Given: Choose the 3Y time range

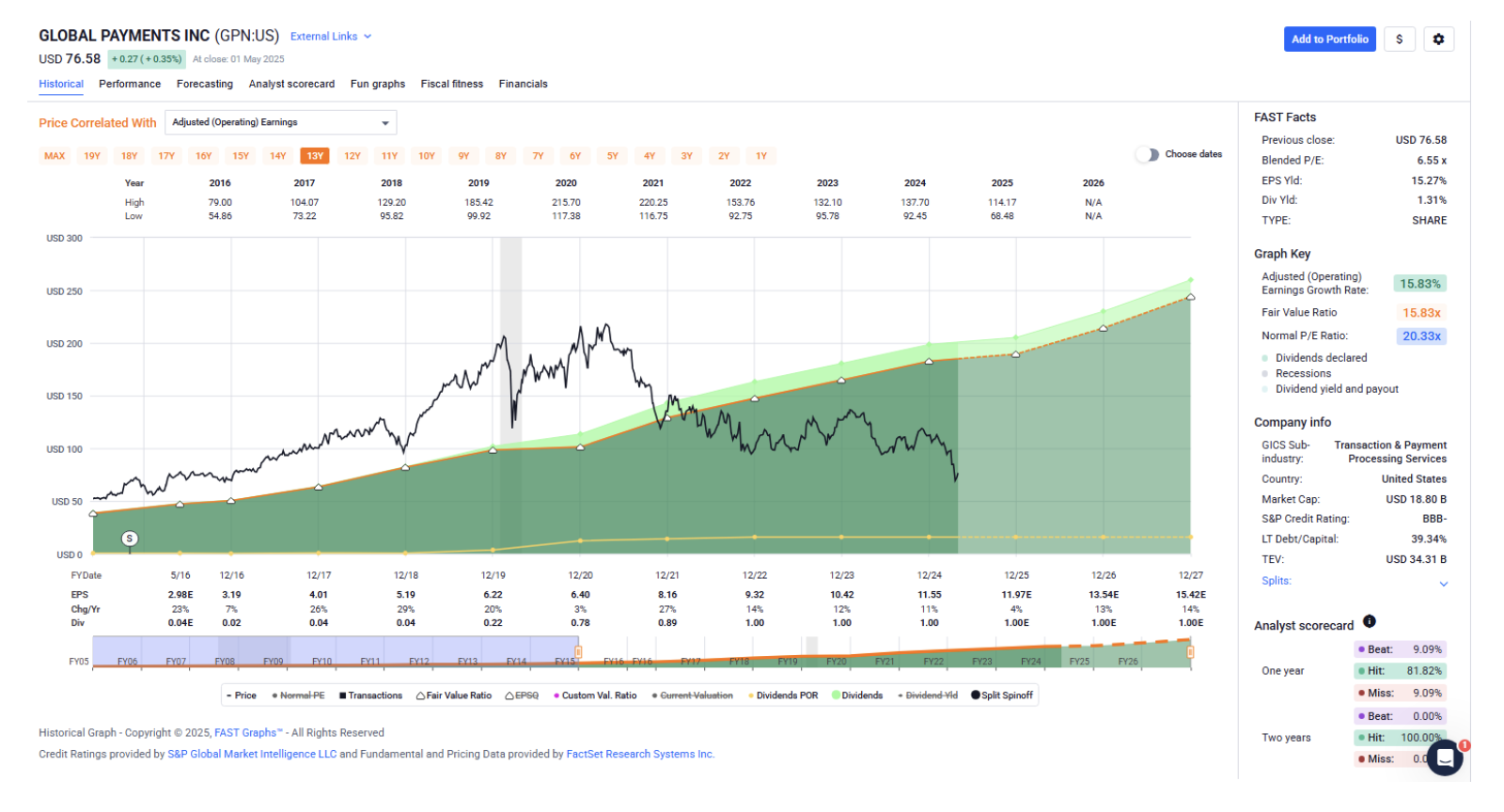Looking at the screenshot, I should [x=687, y=156].
